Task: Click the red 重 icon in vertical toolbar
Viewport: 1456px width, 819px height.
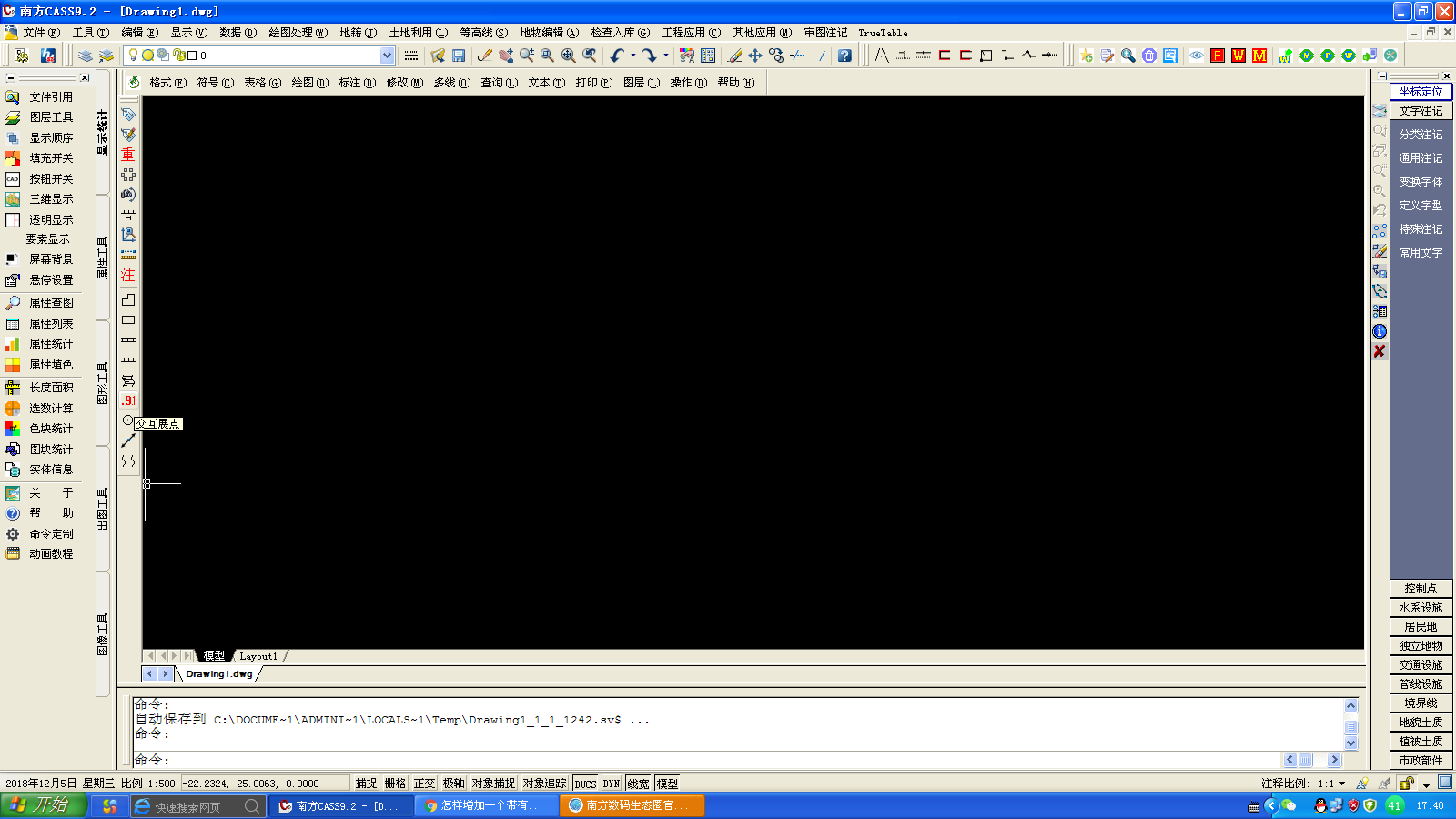Action: (128, 155)
